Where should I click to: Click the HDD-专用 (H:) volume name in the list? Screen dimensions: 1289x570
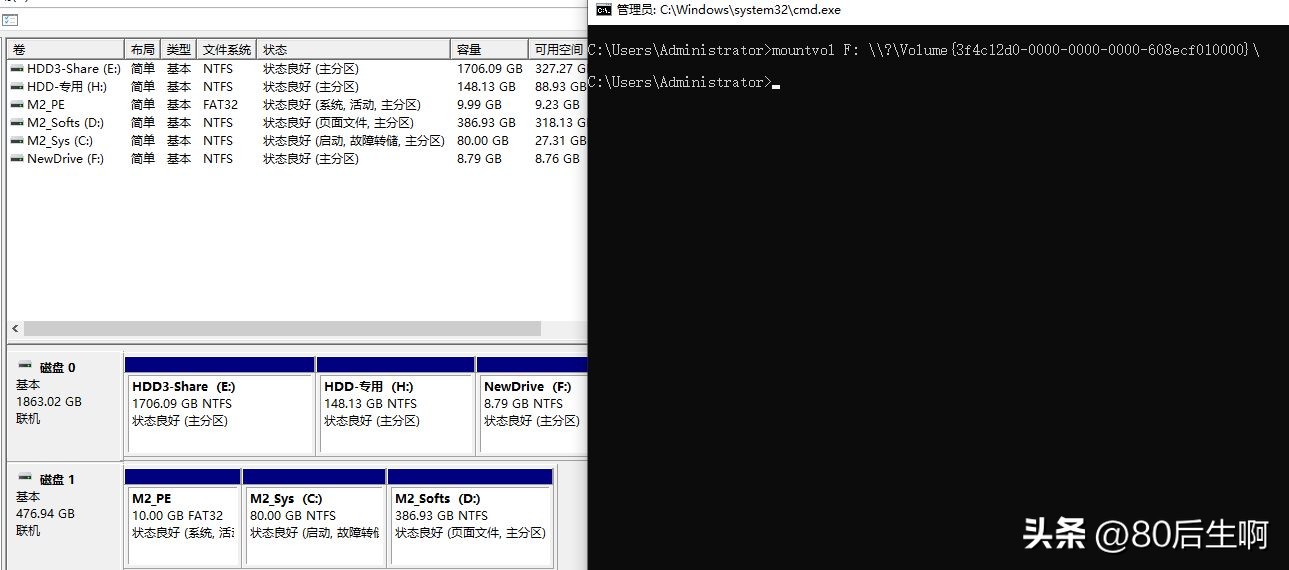[x=67, y=87]
